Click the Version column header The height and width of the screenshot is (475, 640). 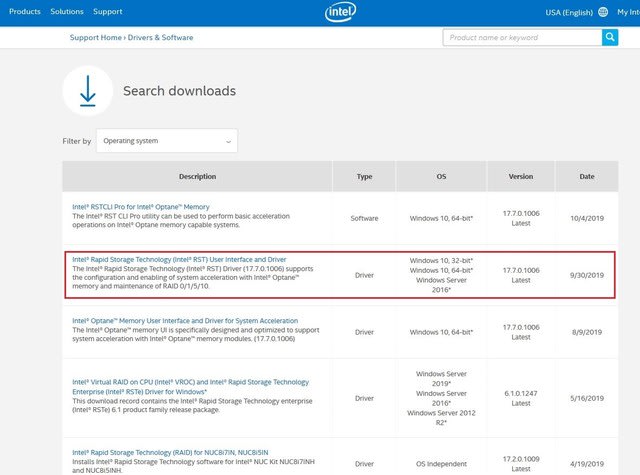click(521, 176)
